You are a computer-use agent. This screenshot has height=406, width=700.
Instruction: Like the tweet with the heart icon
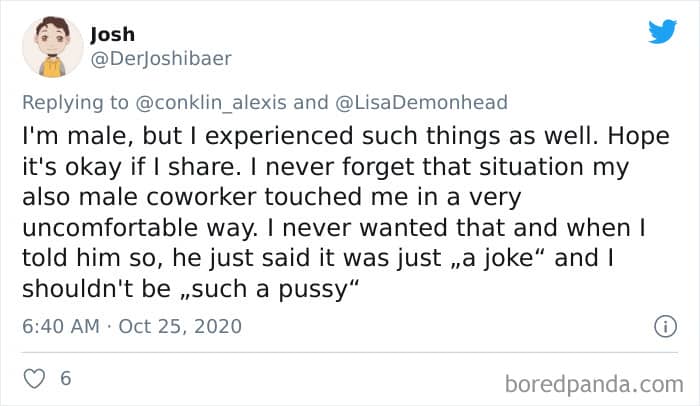34,380
